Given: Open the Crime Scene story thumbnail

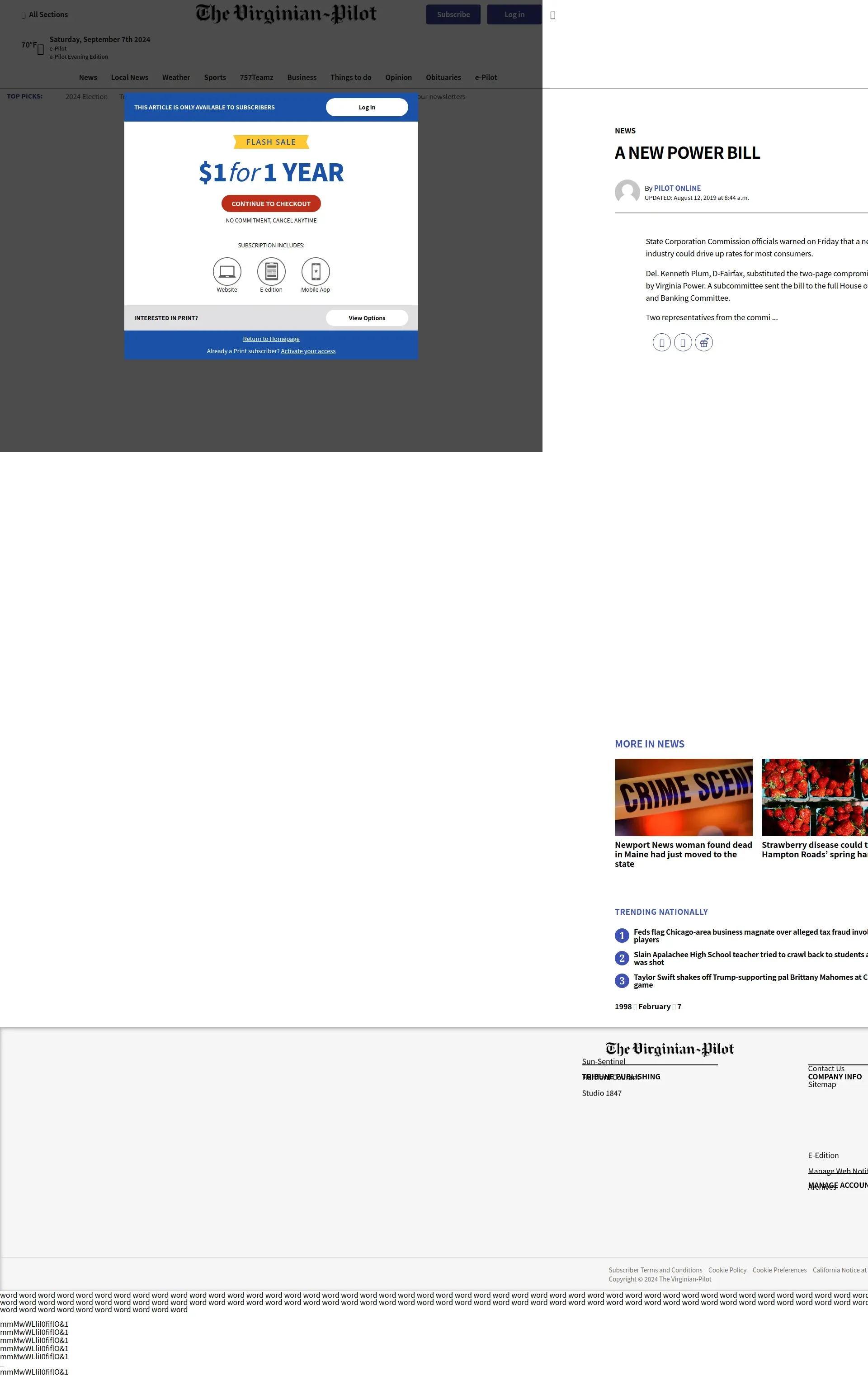Looking at the screenshot, I should point(684,797).
